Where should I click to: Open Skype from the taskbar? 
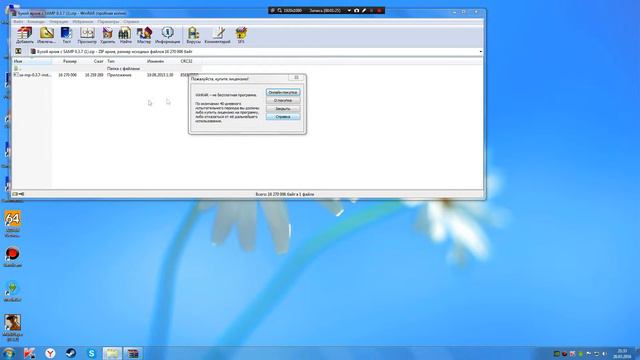91,353
